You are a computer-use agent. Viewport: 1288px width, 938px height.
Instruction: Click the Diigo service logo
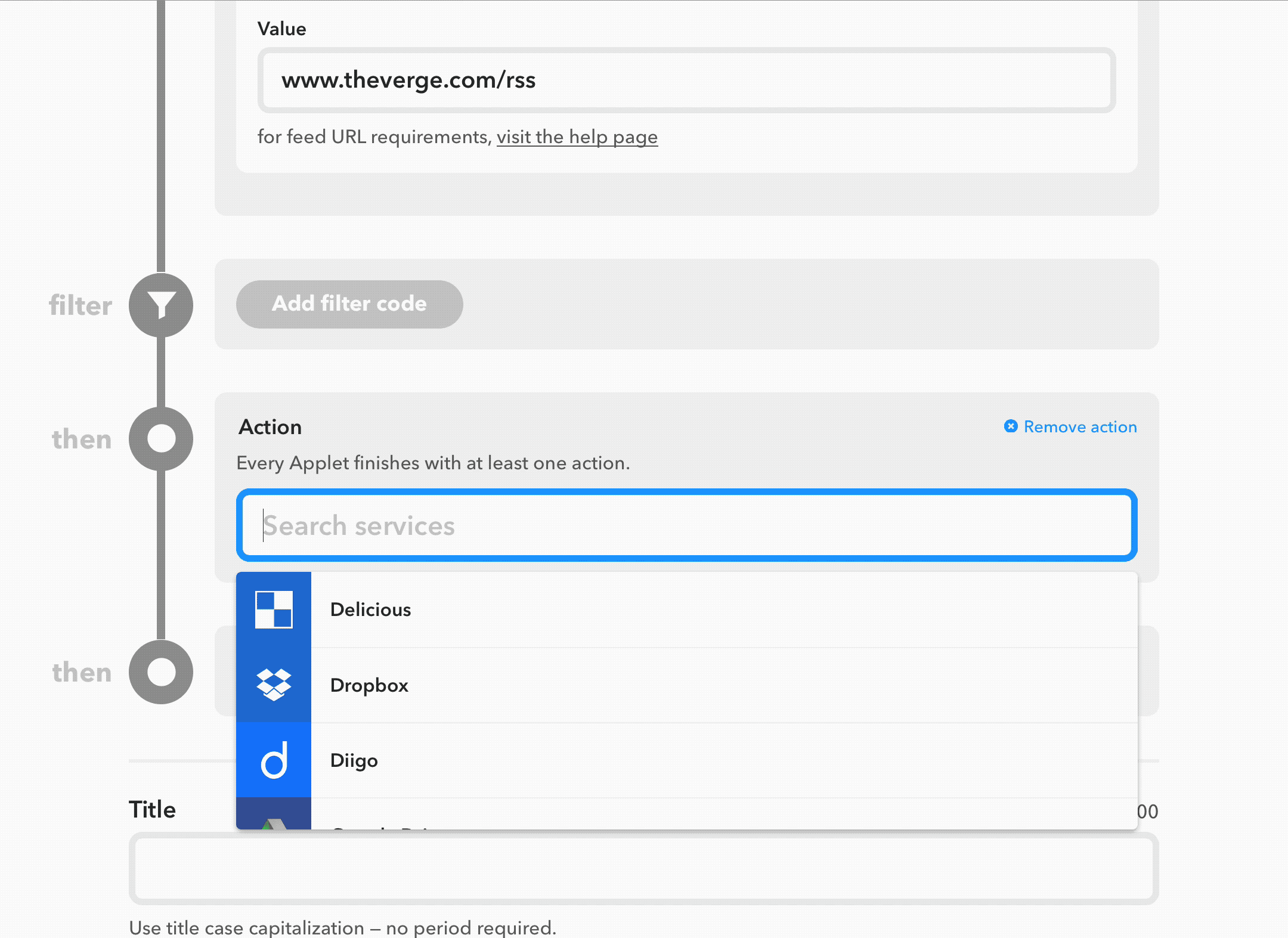tap(274, 760)
